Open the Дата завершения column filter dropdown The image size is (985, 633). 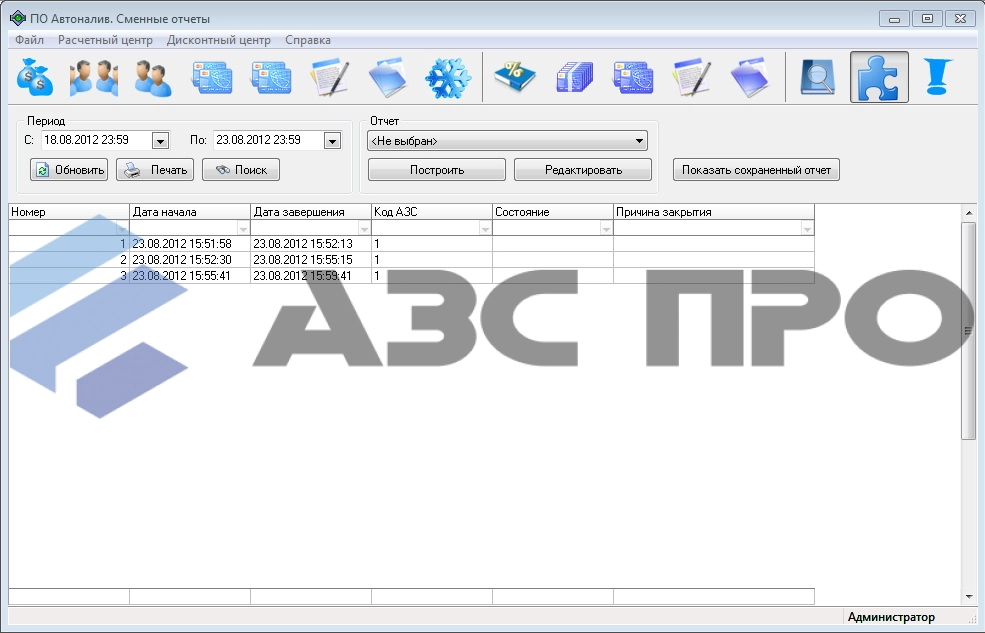coord(364,229)
